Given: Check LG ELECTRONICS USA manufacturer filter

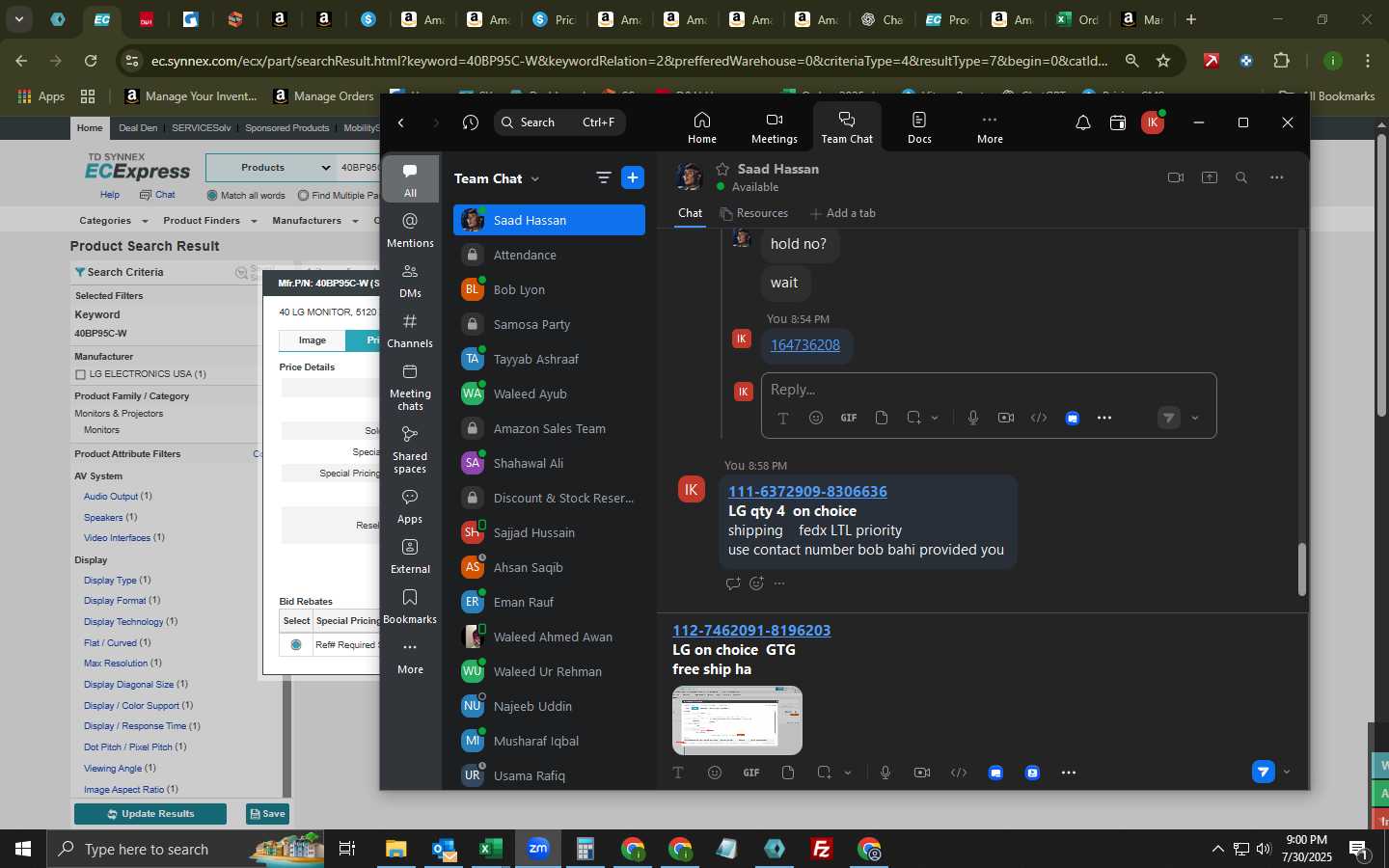Looking at the screenshot, I should coord(80,374).
